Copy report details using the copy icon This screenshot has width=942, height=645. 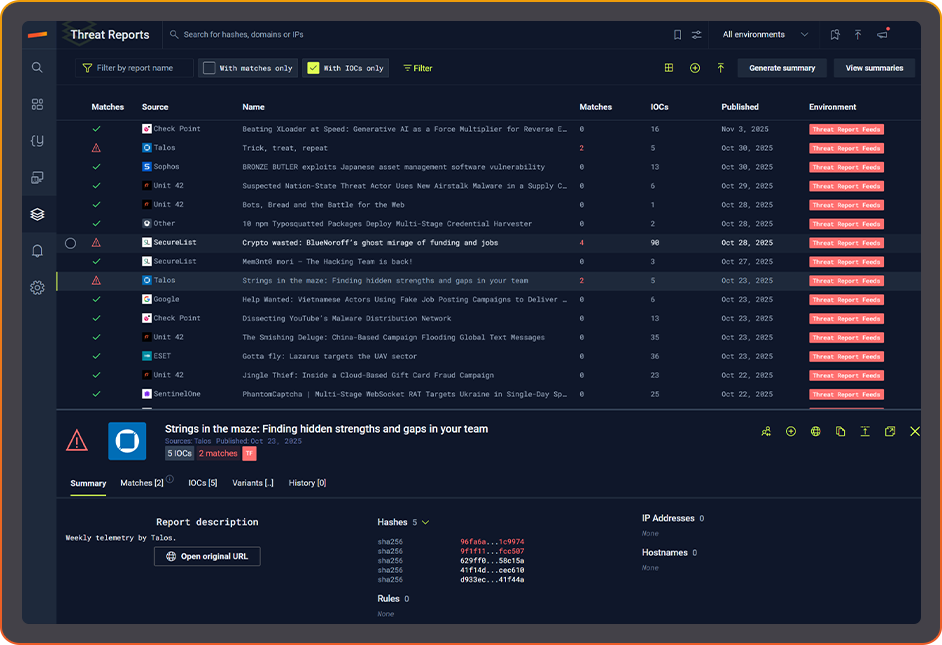[840, 431]
